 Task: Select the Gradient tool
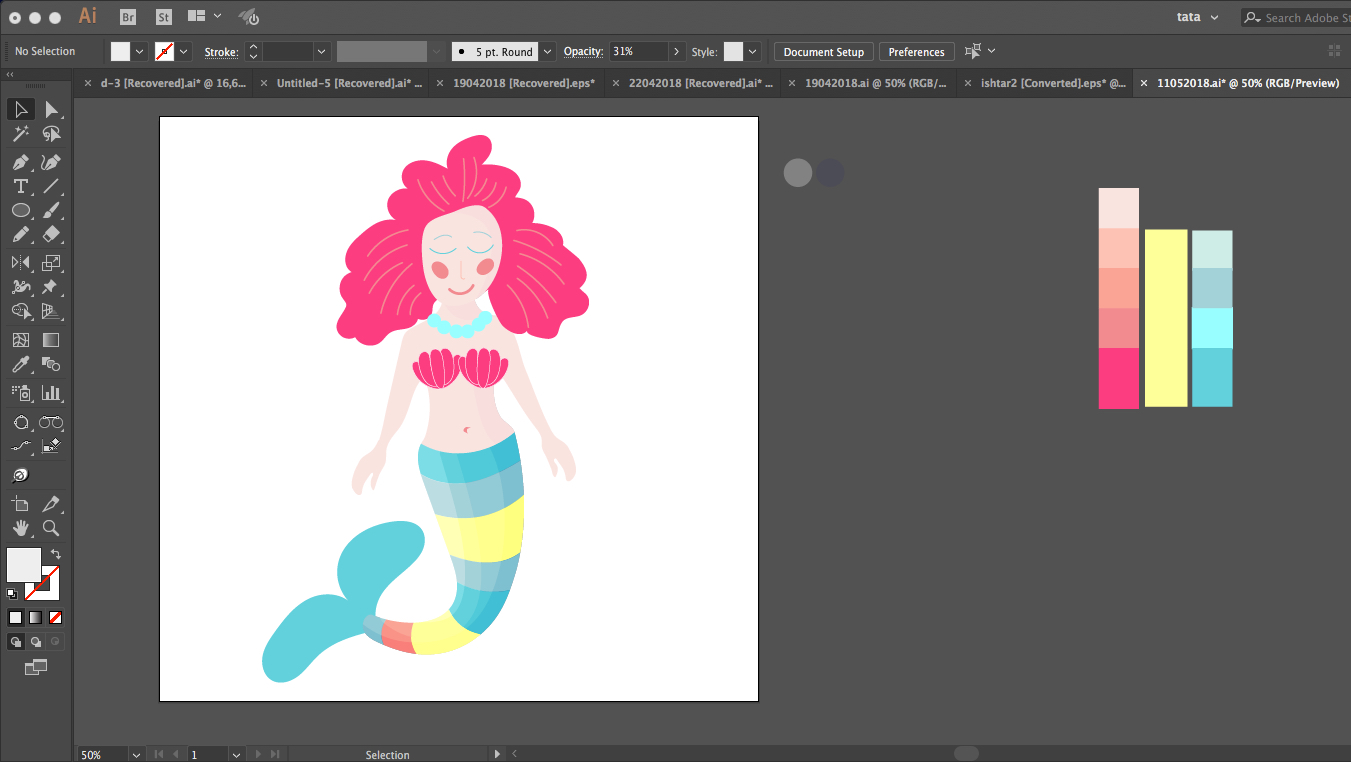[x=52, y=340]
